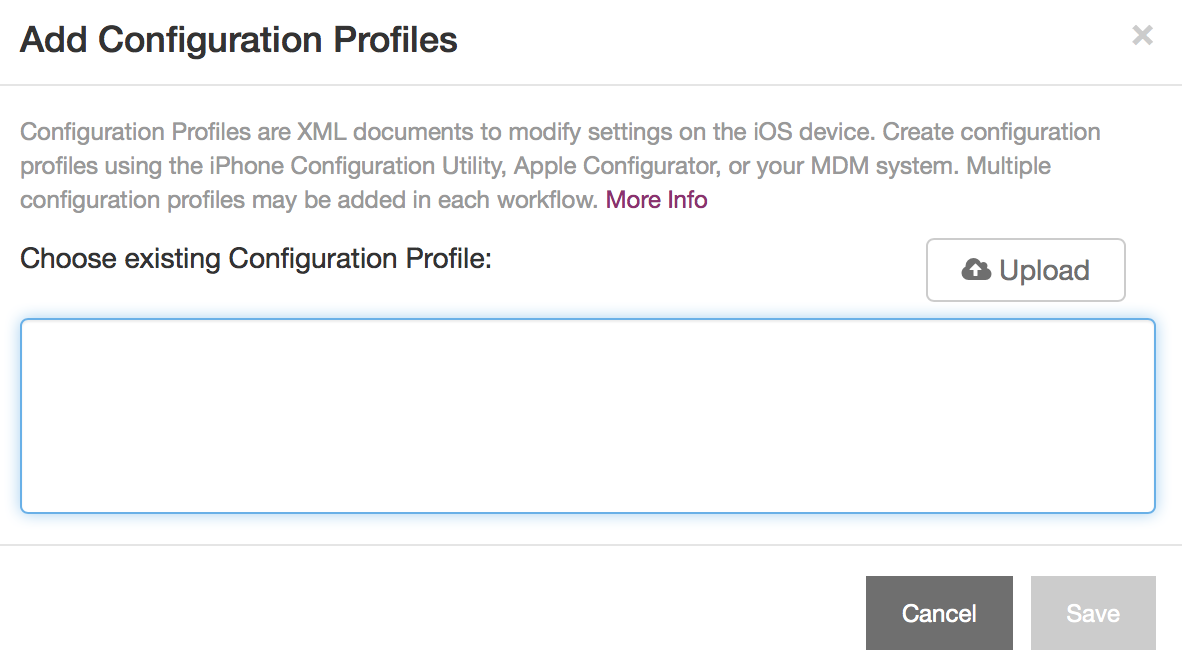The height and width of the screenshot is (672, 1182).
Task: Click the disabled Save button in the footer
Action: pos(1093,612)
